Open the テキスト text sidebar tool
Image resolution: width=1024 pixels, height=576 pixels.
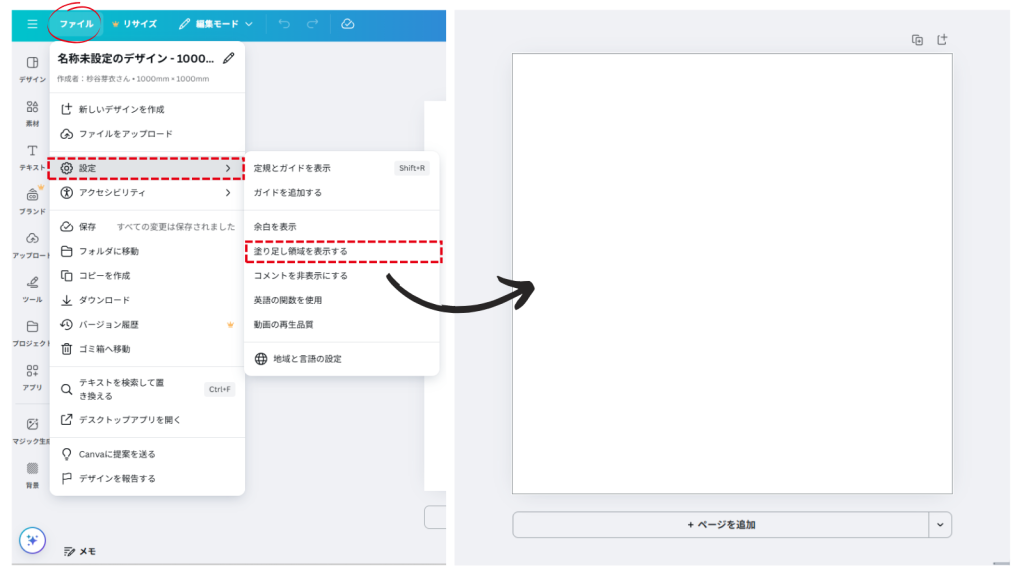tap(32, 157)
